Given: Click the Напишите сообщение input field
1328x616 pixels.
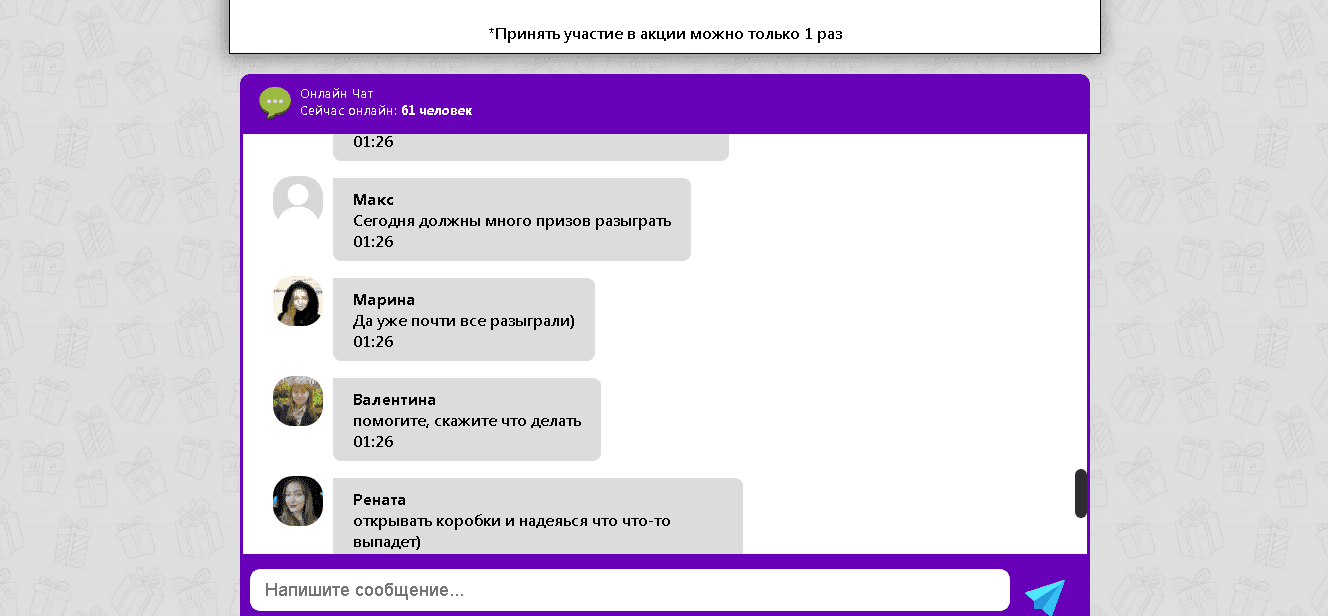Looking at the screenshot, I should (630, 590).
